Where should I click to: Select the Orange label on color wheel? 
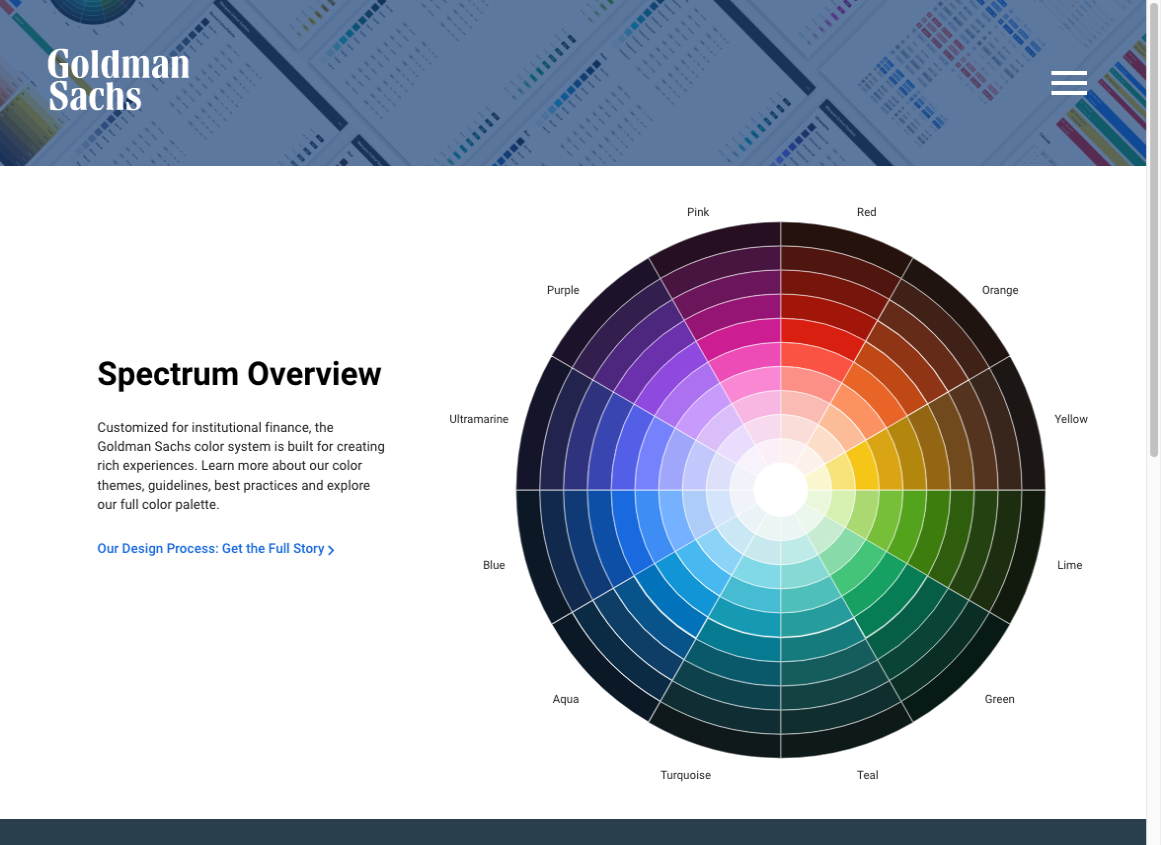pos(1000,290)
